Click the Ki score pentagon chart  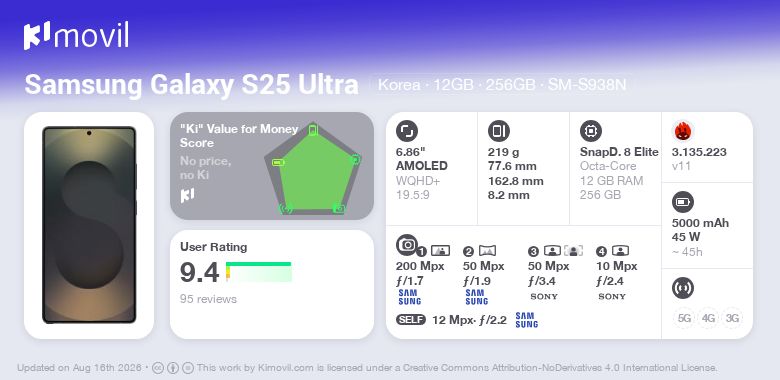(x=313, y=168)
